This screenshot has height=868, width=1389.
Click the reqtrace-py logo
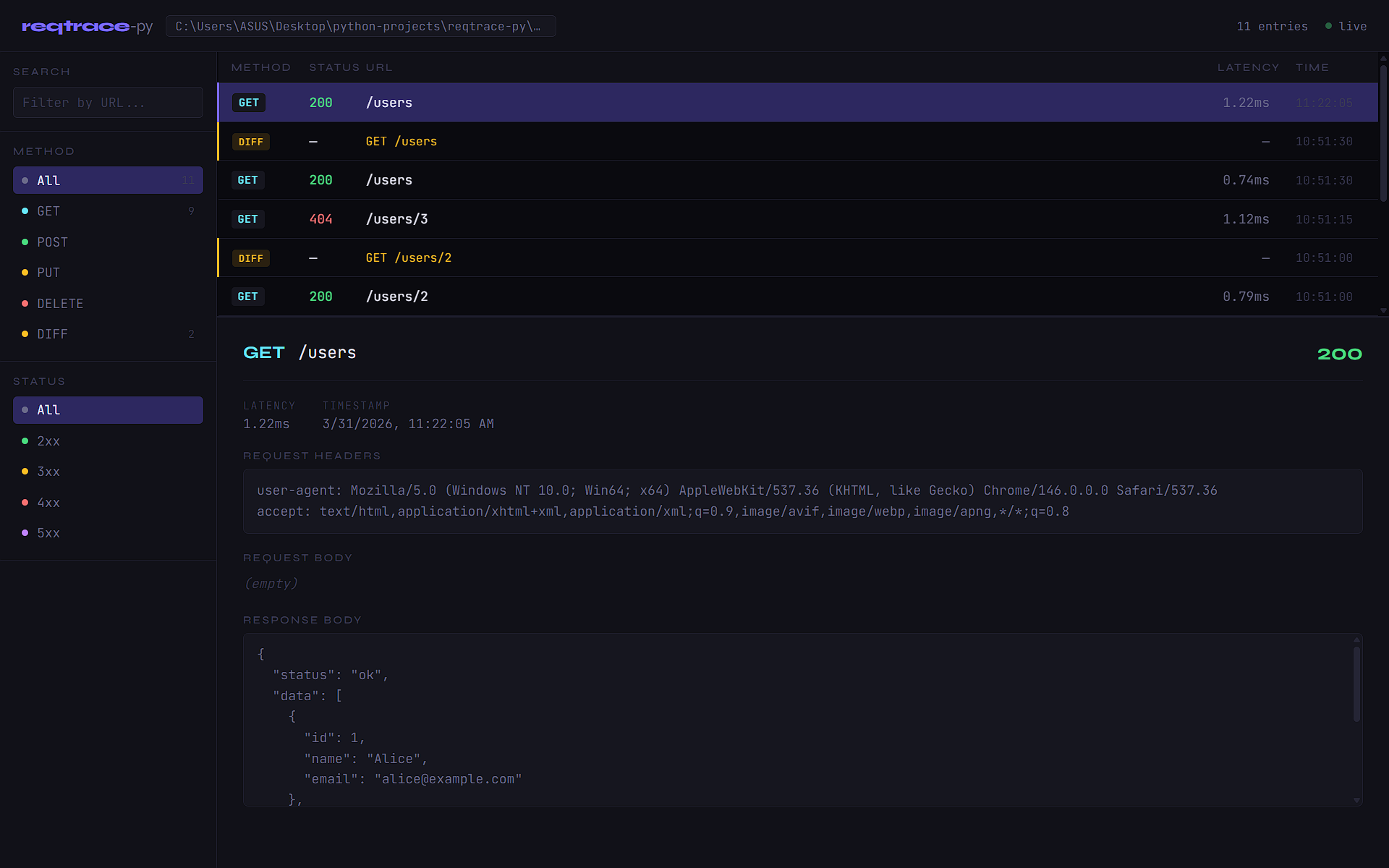click(x=87, y=27)
